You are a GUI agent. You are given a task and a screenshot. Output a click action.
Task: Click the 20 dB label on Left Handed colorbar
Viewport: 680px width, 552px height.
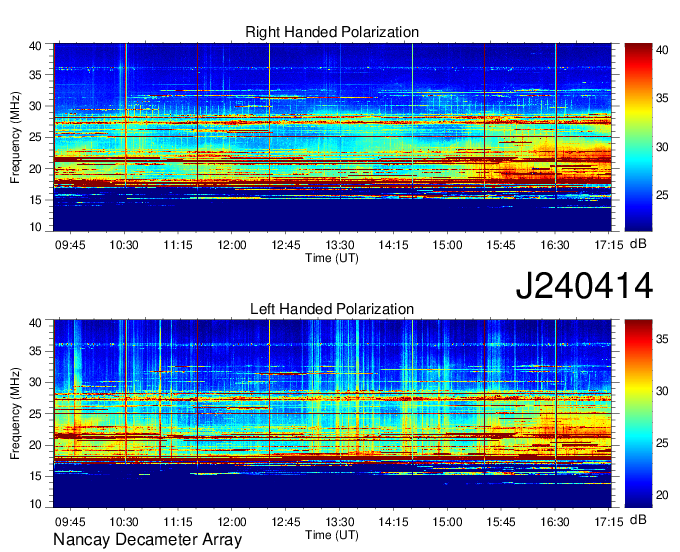click(x=662, y=495)
